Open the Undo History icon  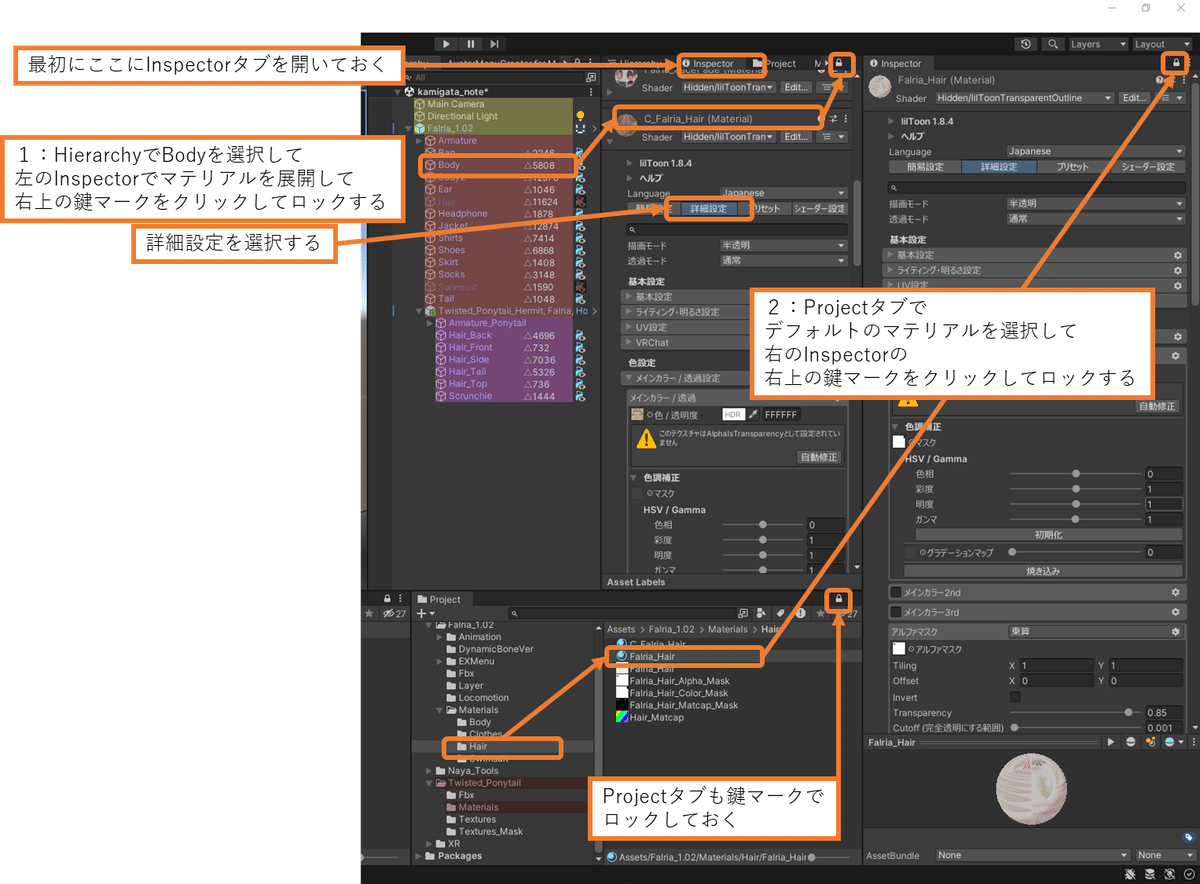pyautogui.click(x=1027, y=44)
